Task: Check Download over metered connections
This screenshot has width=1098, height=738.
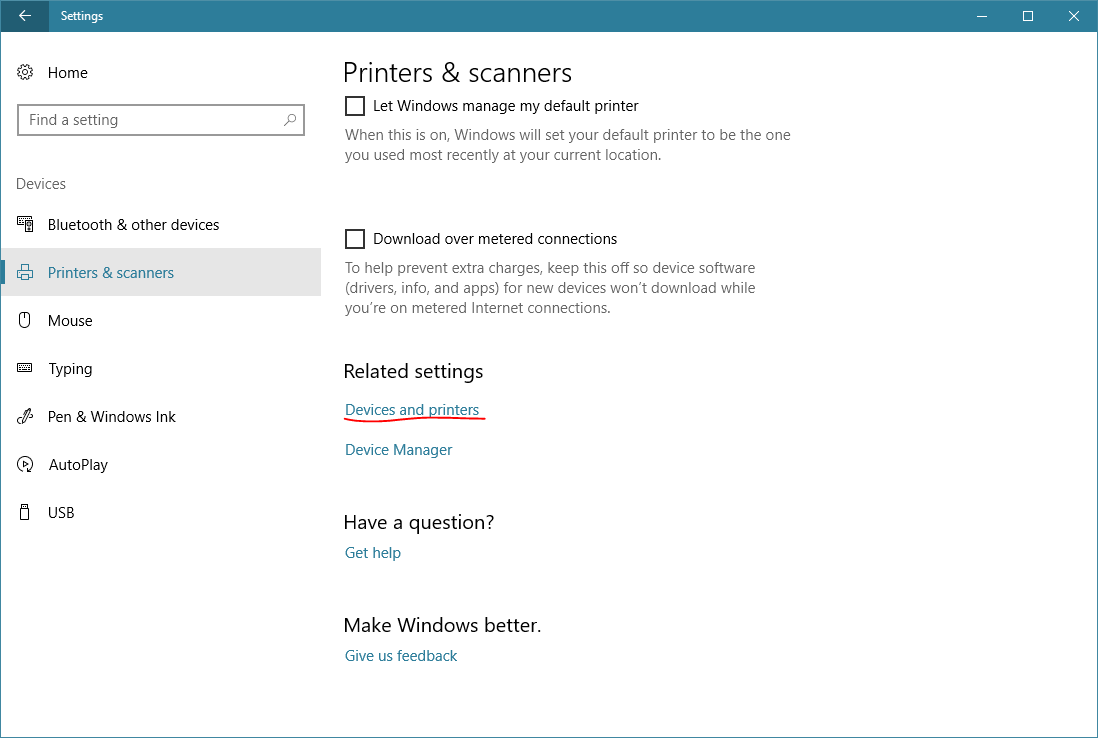Action: pyautogui.click(x=355, y=239)
